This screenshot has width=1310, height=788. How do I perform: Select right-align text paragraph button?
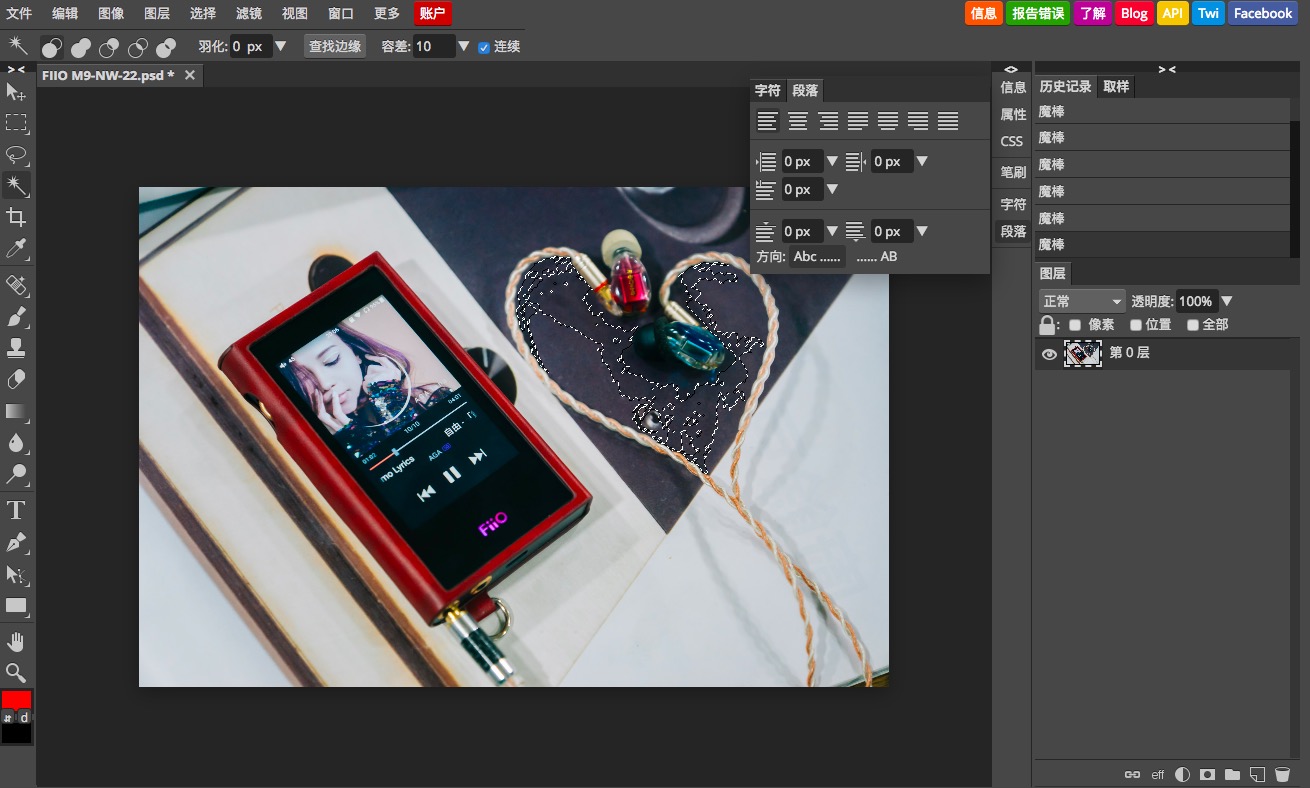click(x=828, y=121)
